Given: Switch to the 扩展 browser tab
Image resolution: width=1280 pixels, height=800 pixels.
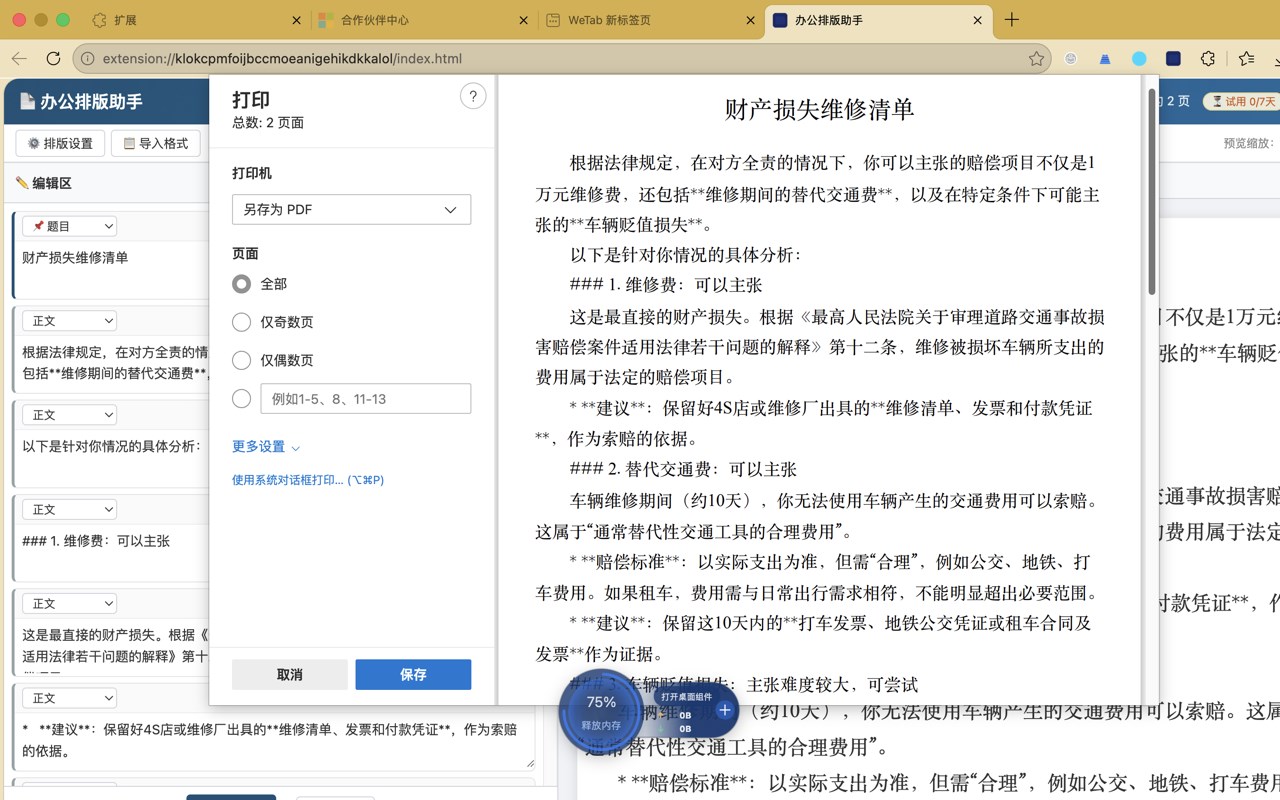Looking at the screenshot, I should pos(197,20).
